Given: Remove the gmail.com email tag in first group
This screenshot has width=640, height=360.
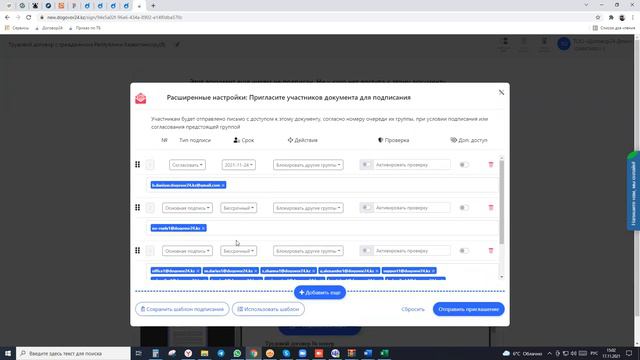Looking at the screenshot, I should tap(223, 185).
